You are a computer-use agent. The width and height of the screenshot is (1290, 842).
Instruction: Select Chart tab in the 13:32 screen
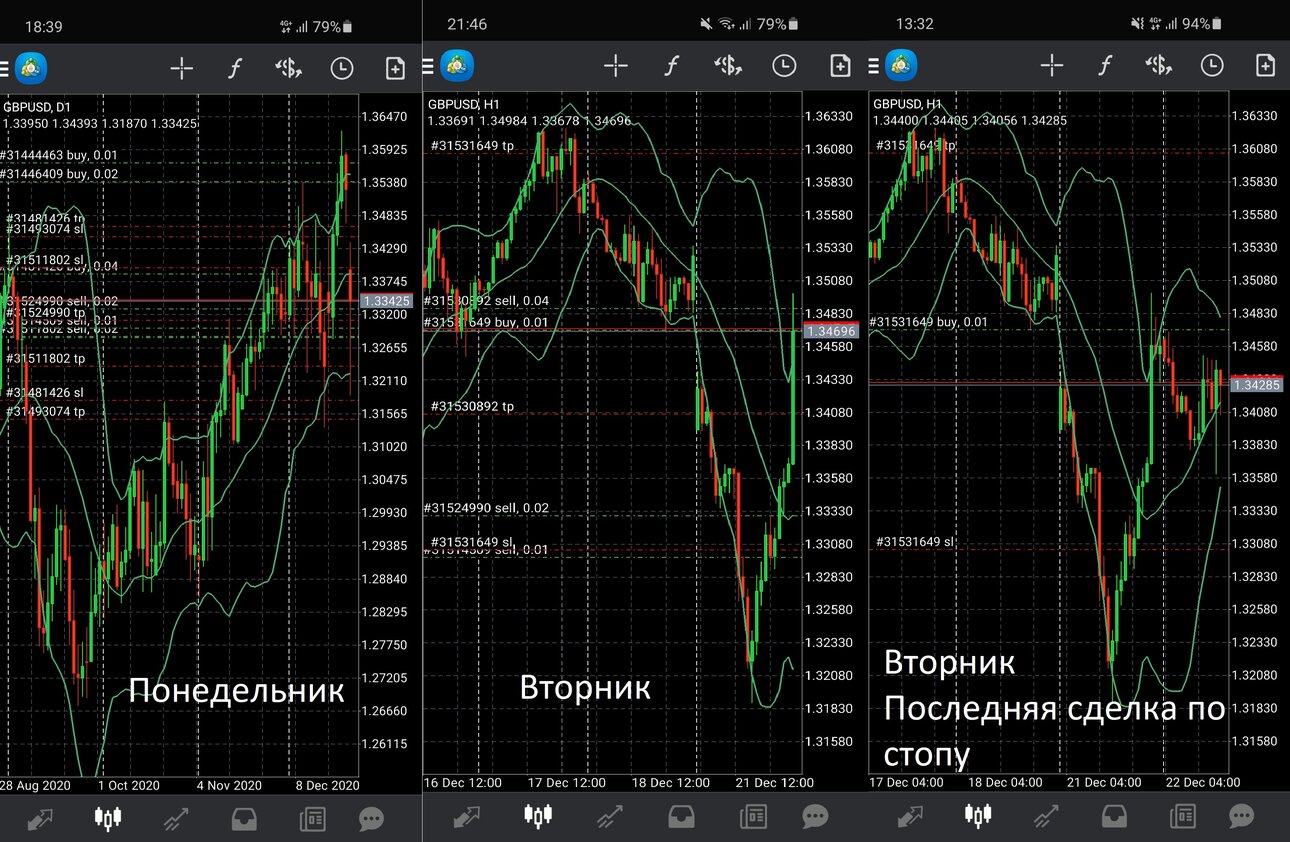click(x=978, y=817)
